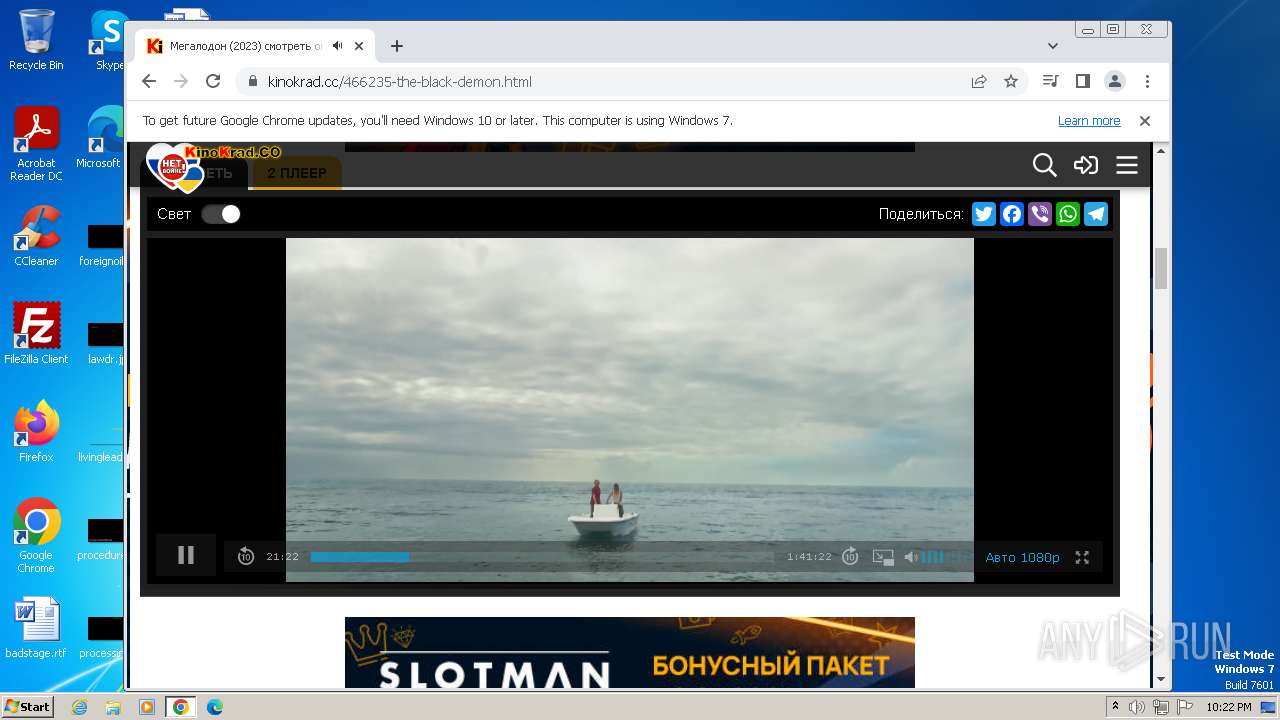The image size is (1280, 720).
Task: Reload the page
Action: (213, 82)
